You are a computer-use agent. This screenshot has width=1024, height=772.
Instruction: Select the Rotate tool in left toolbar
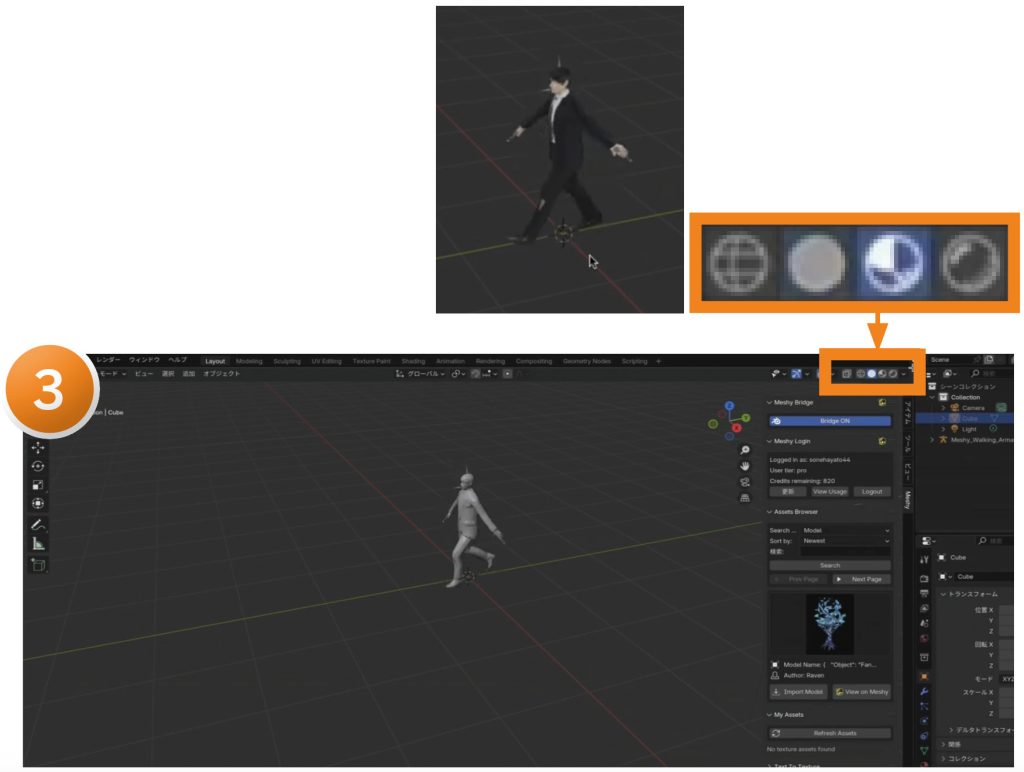pos(38,466)
